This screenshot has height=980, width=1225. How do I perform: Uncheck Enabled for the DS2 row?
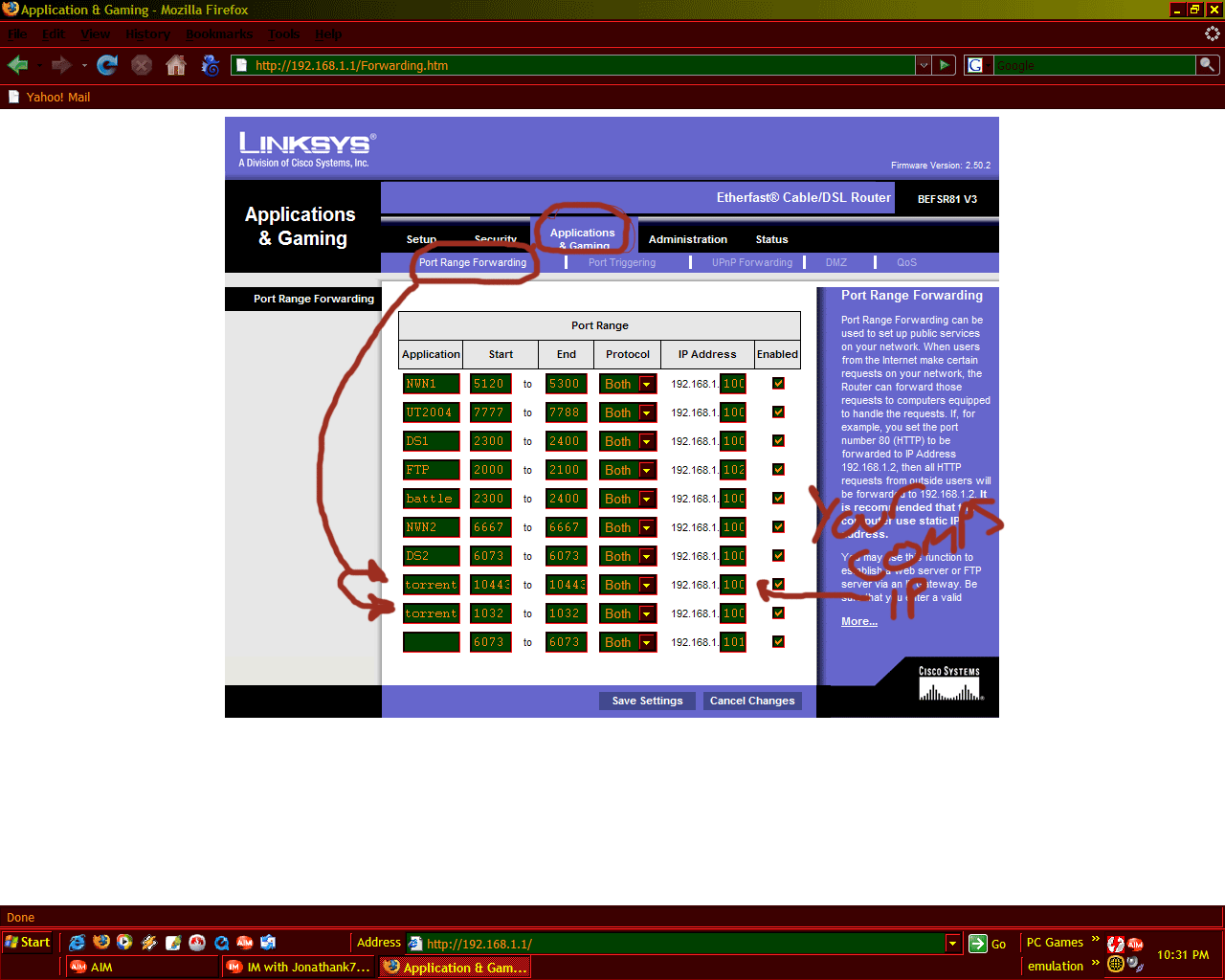tap(778, 555)
